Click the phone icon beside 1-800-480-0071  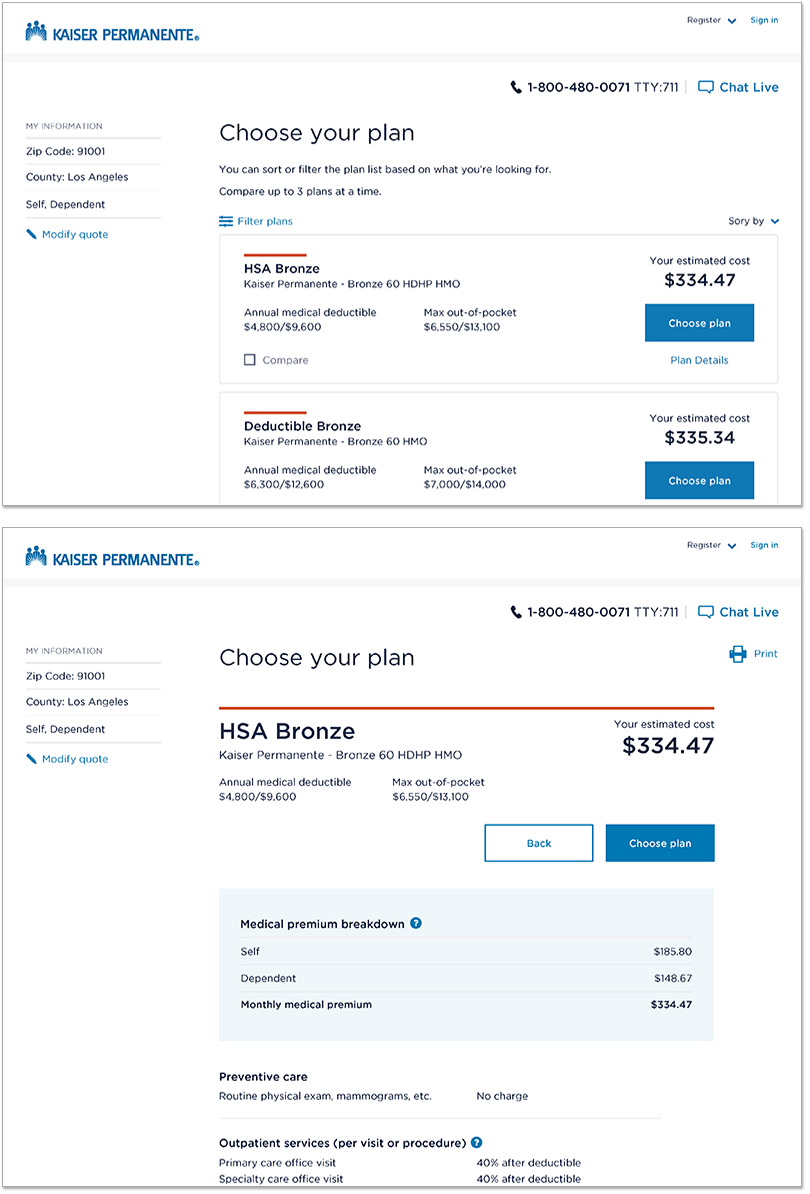point(515,87)
